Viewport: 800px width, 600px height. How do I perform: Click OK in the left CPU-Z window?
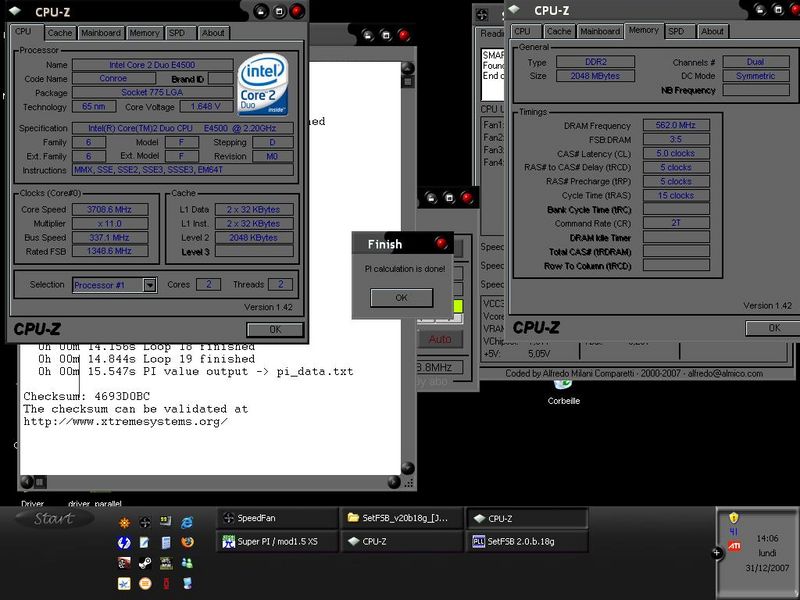(275, 330)
